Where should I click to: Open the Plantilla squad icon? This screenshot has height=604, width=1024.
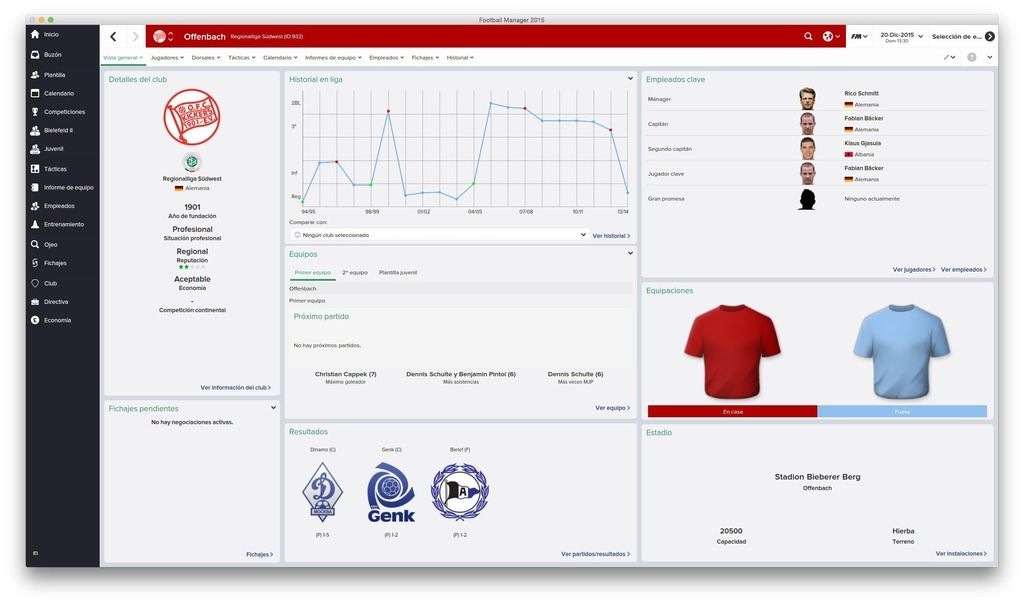(x=35, y=74)
